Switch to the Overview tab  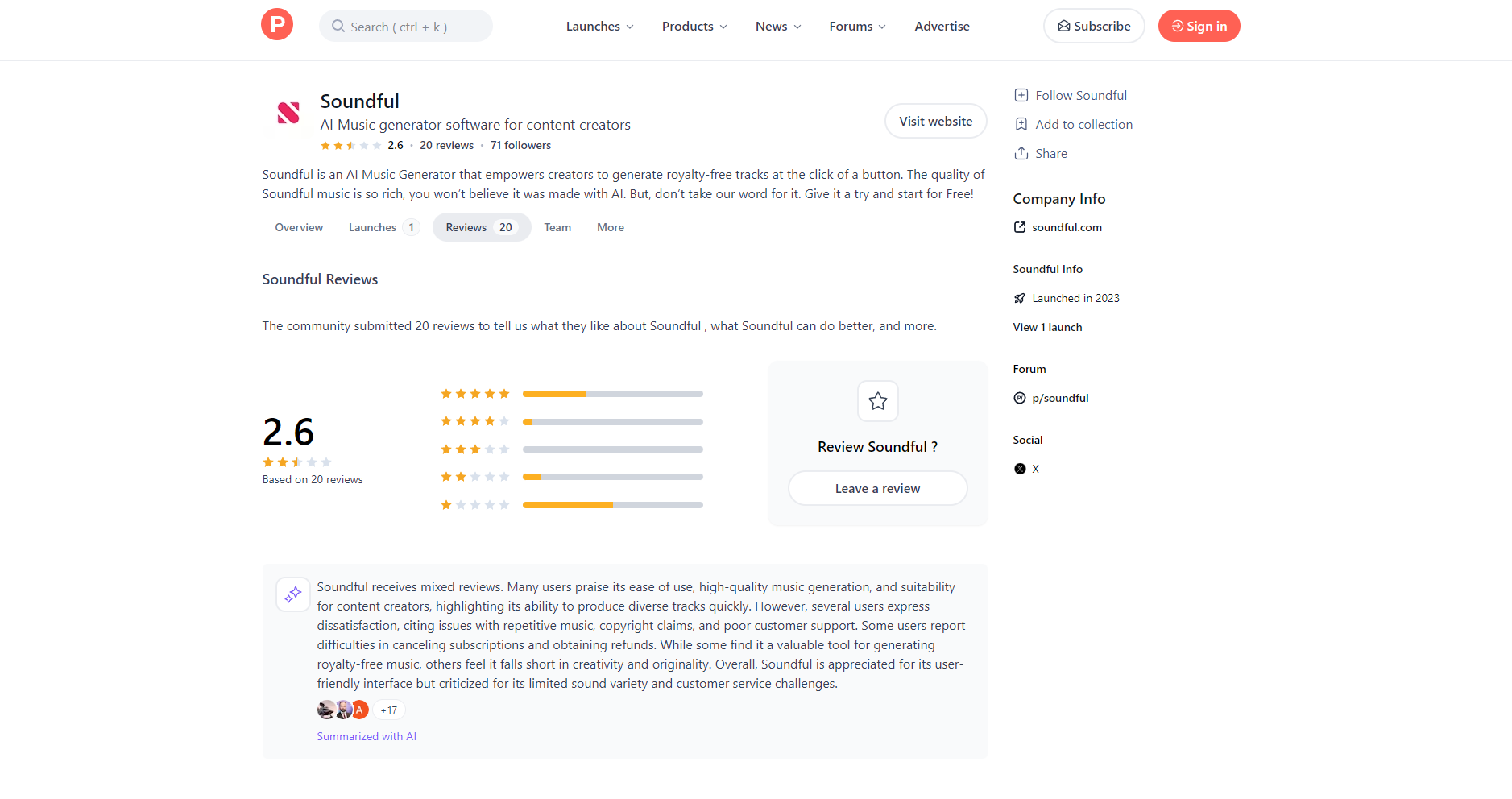pyautogui.click(x=299, y=227)
